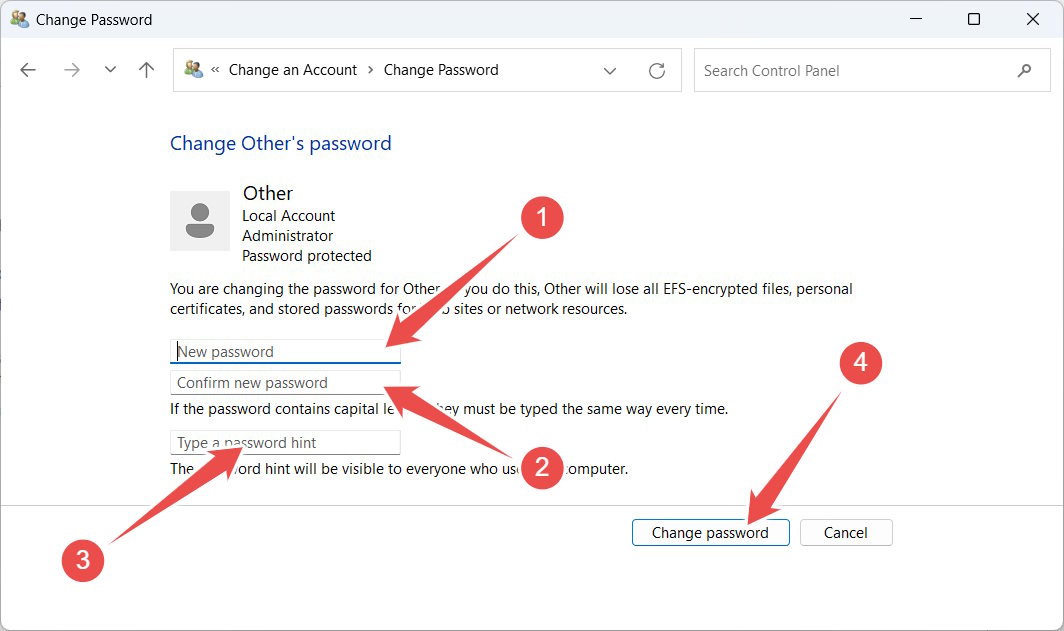The height and width of the screenshot is (631, 1064).
Task: Click the search magnifier icon
Action: coord(1024,70)
